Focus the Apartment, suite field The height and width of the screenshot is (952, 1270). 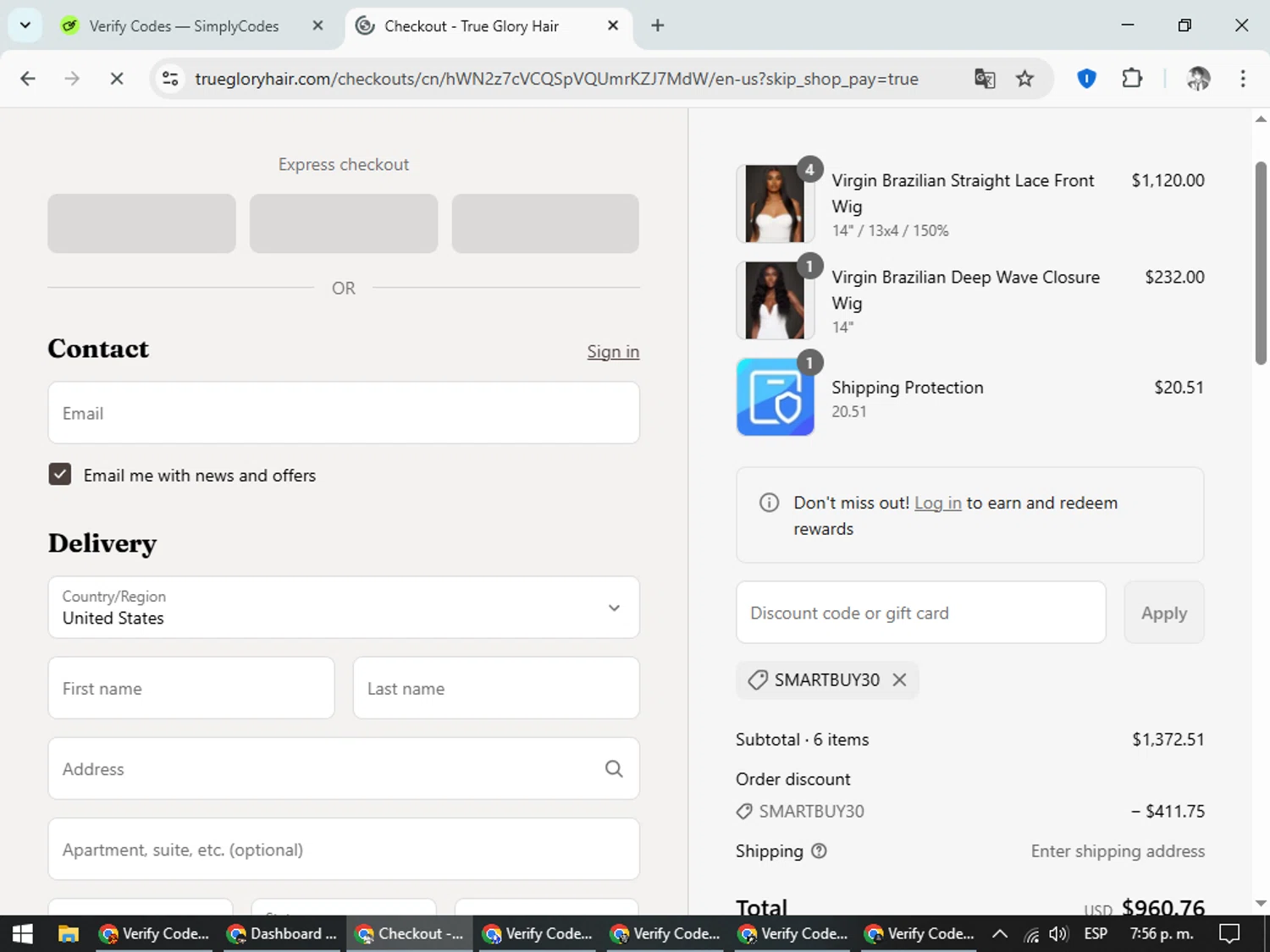click(x=344, y=849)
